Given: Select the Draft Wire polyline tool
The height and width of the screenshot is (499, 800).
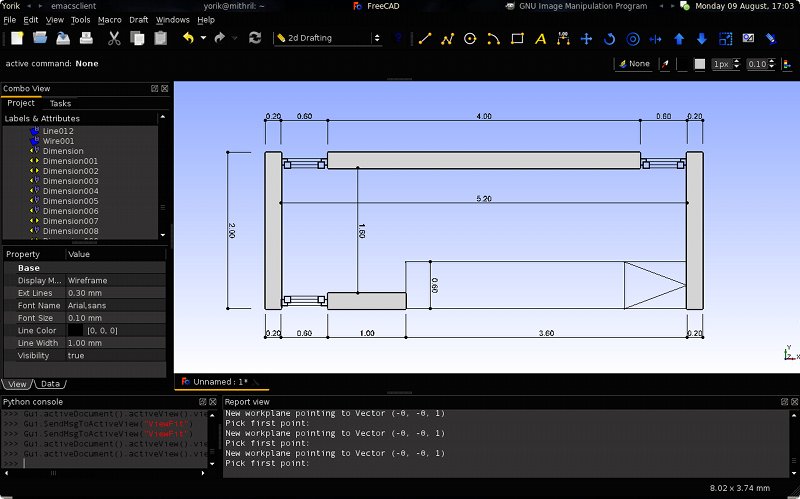Looking at the screenshot, I should (x=447, y=39).
